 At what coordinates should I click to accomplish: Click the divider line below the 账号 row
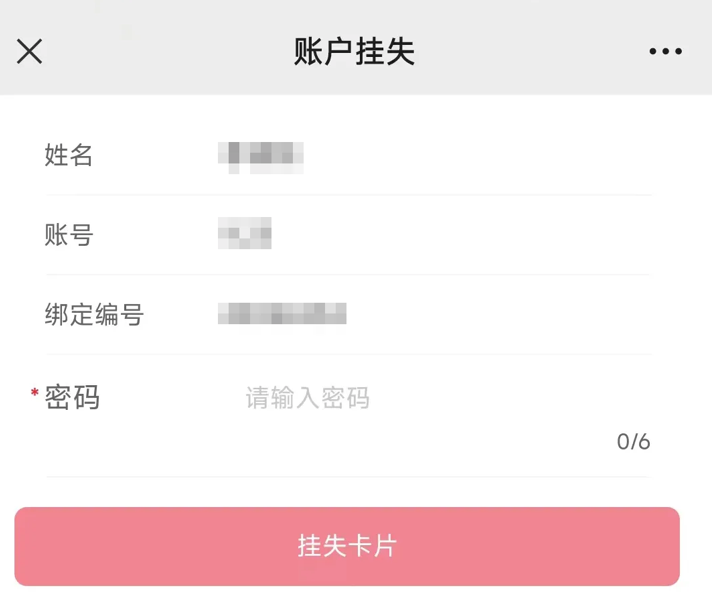[x=348, y=274]
